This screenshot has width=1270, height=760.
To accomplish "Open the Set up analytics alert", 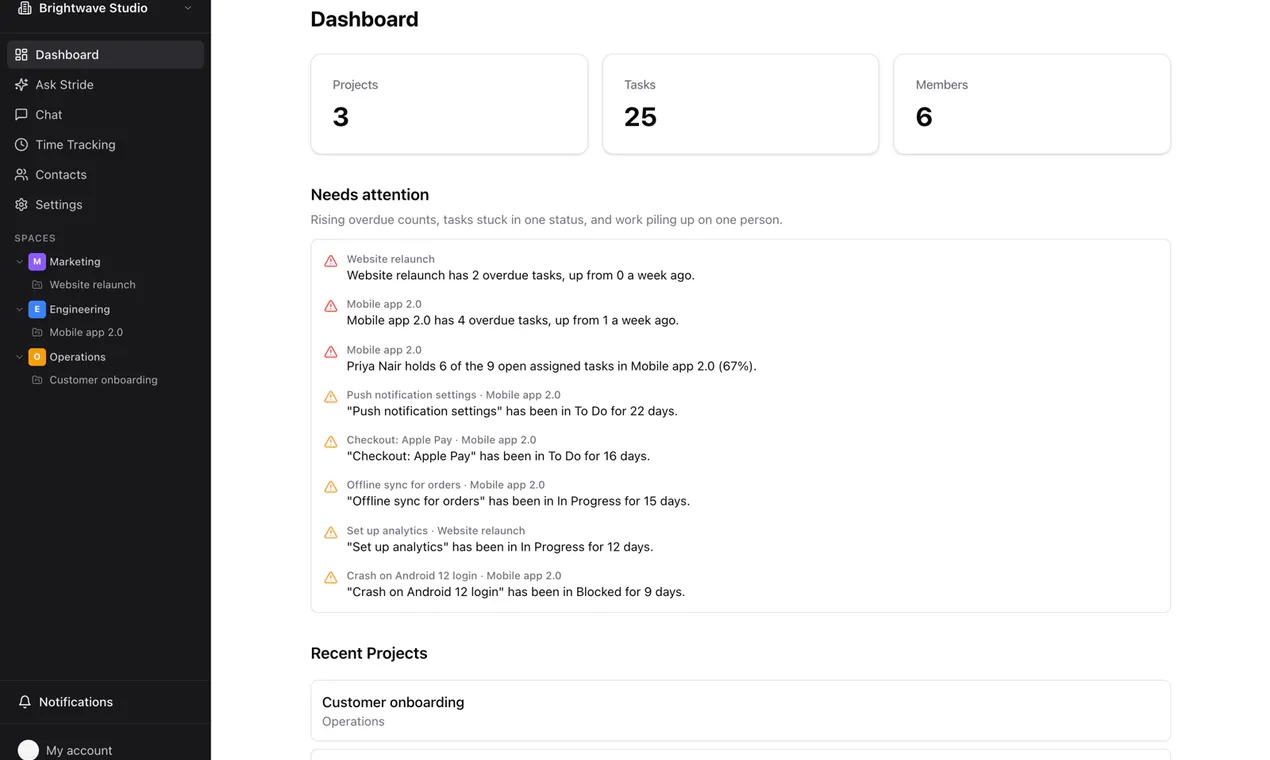I will pos(740,539).
